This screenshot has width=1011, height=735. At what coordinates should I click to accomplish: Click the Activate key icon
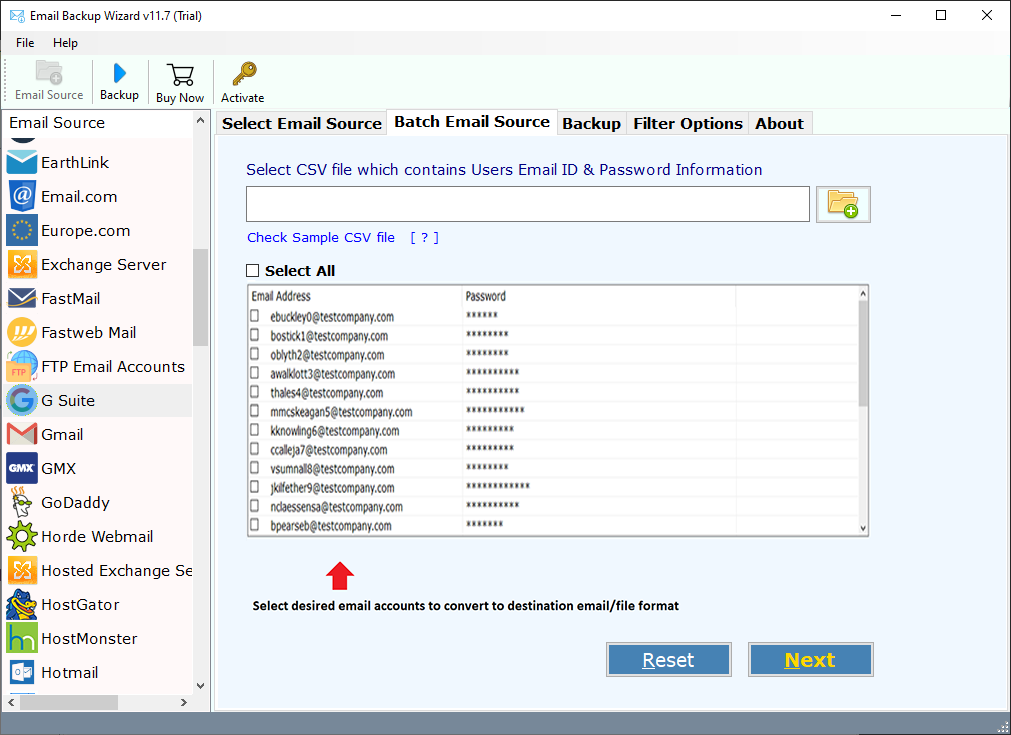(x=244, y=74)
